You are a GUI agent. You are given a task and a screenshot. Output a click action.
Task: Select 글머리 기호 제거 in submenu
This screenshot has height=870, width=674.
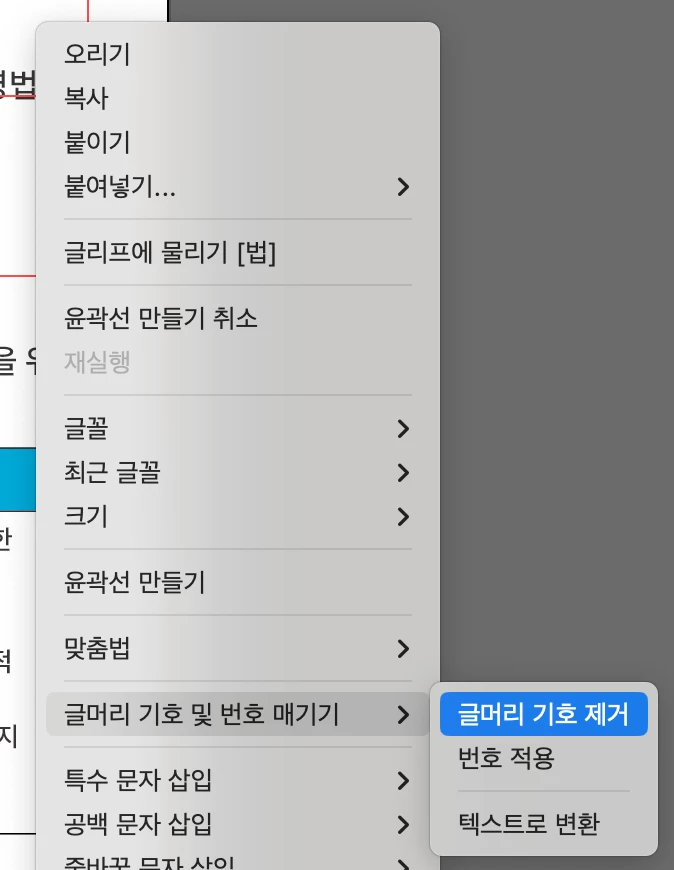click(x=544, y=714)
